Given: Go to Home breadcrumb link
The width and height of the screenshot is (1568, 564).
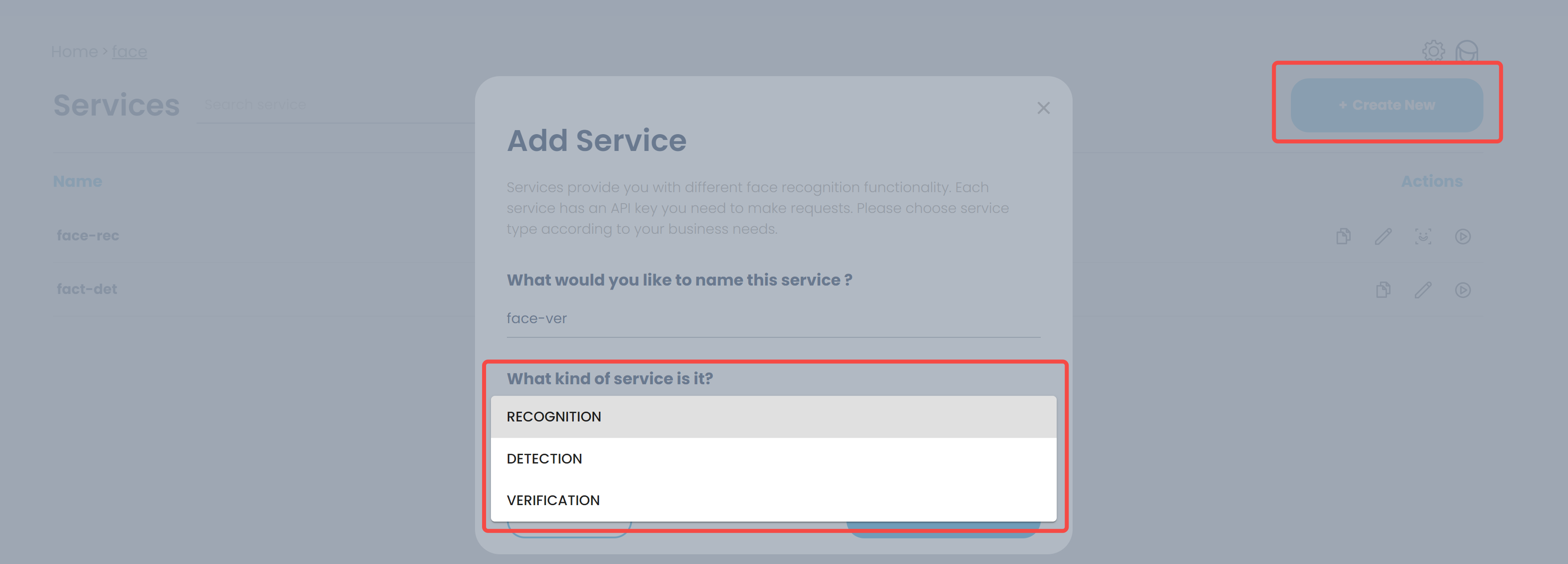Looking at the screenshot, I should (x=74, y=52).
